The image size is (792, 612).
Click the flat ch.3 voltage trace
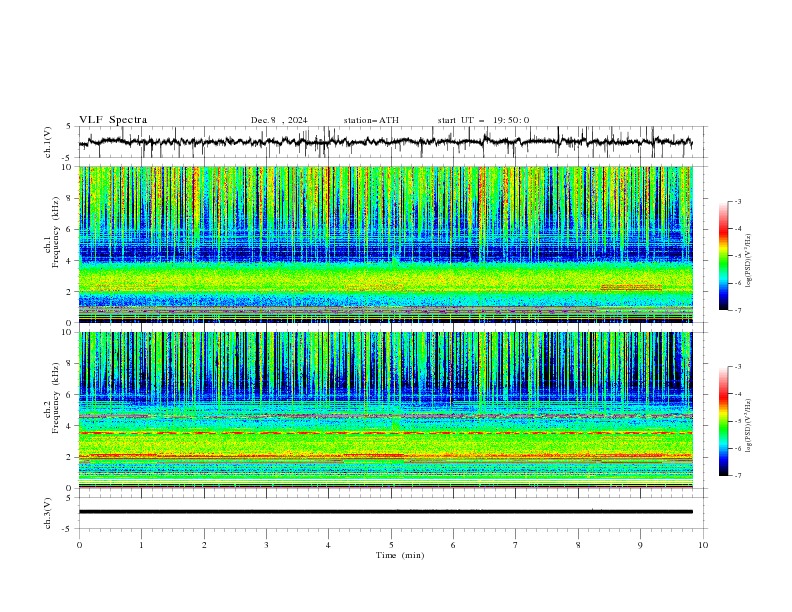[x=385, y=512]
